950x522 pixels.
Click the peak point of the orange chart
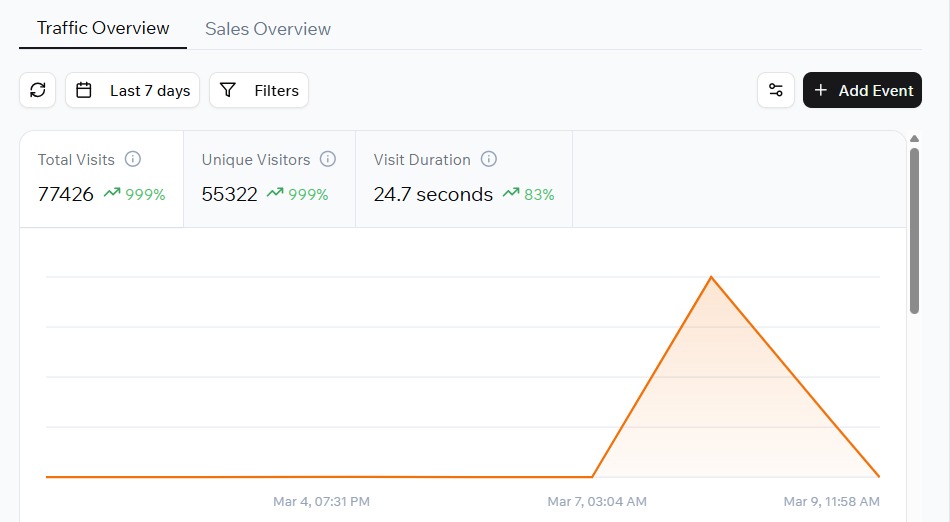click(x=711, y=277)
